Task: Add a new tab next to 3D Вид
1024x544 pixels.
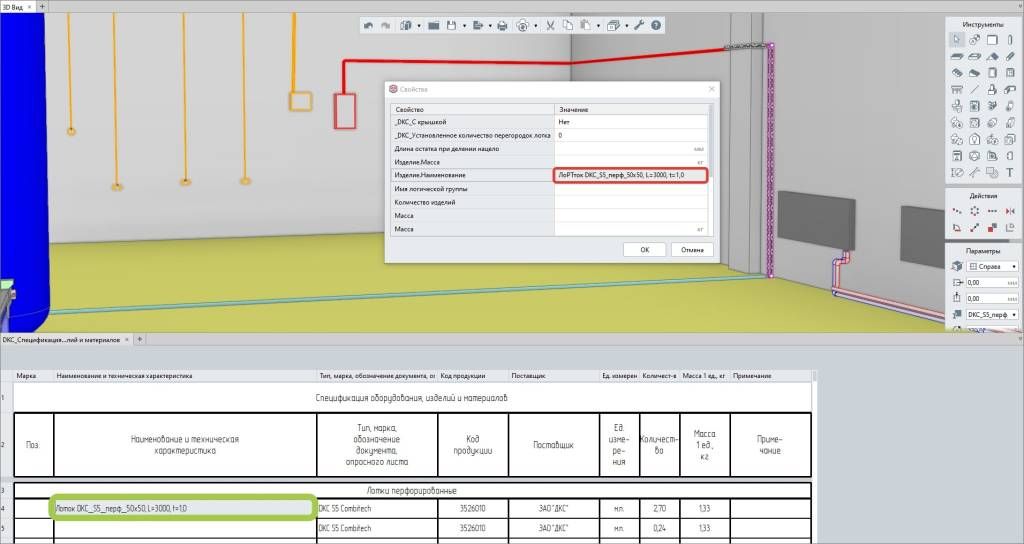Action: click(x=42, y=7)
